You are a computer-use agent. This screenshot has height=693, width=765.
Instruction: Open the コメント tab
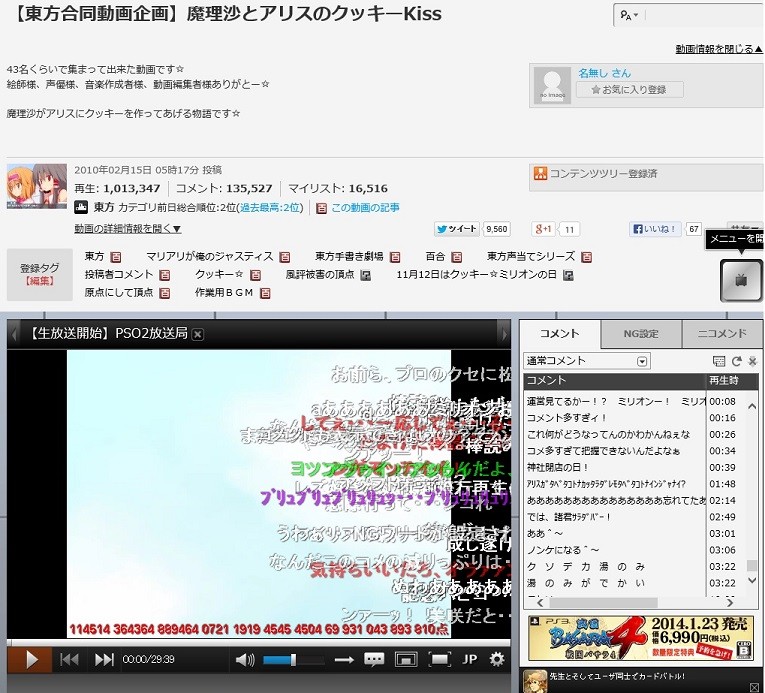560,333
